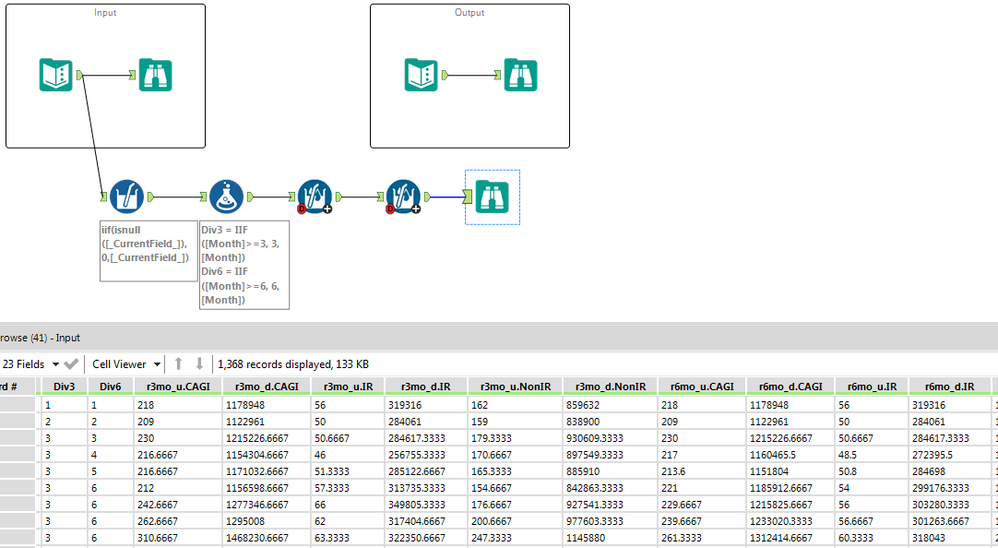Click cell 1151804 in r6mo_d.CAGI column
Screen dimensions: 998x548
point(791,471)
